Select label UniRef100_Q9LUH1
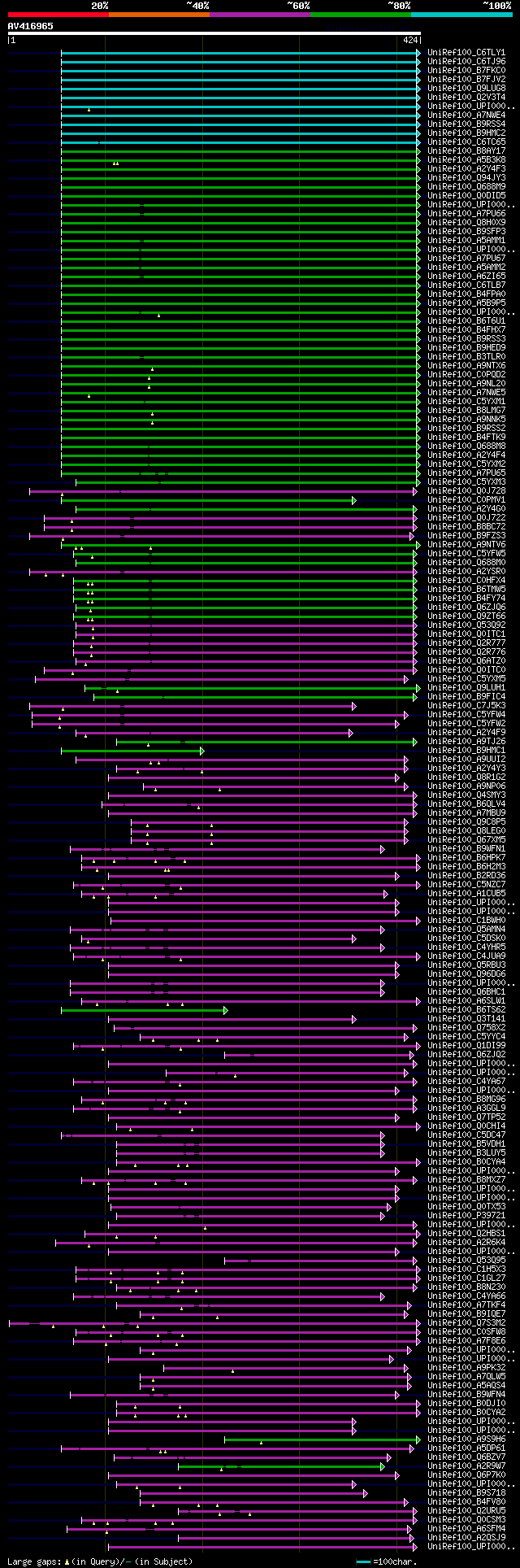This screenshot has width=520, height=1568. click(x=466, y=687)
